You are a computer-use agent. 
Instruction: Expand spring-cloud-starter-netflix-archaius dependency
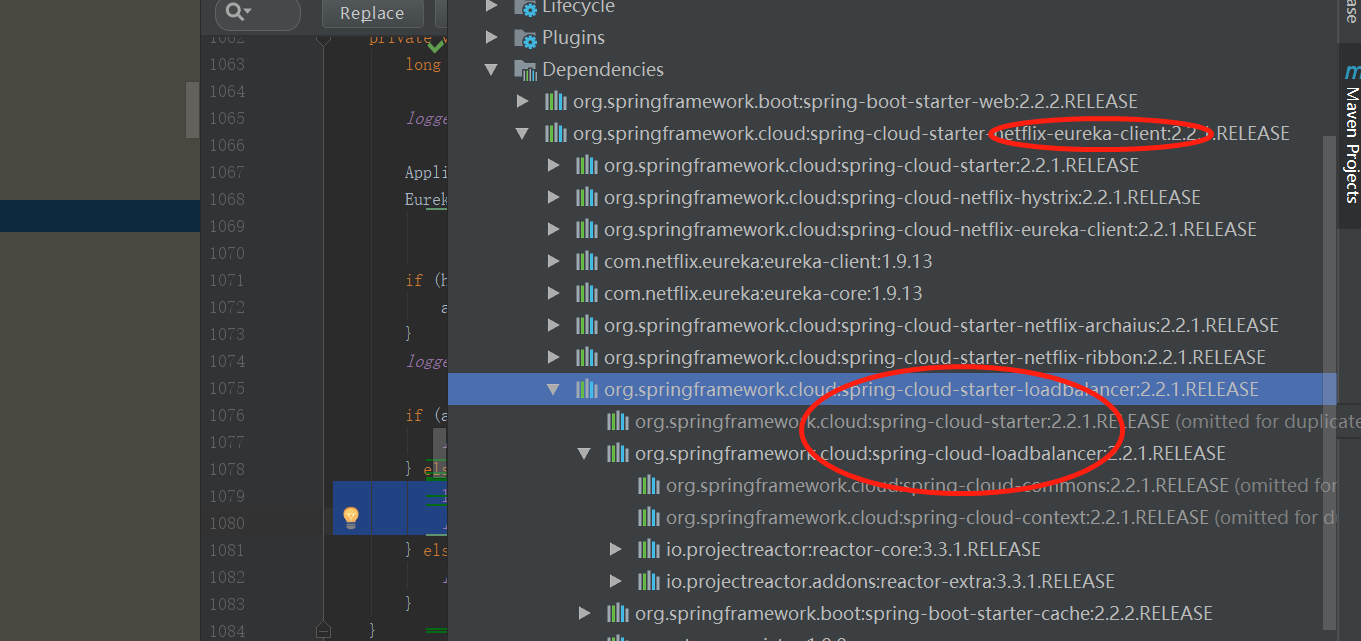pos(554,325)
